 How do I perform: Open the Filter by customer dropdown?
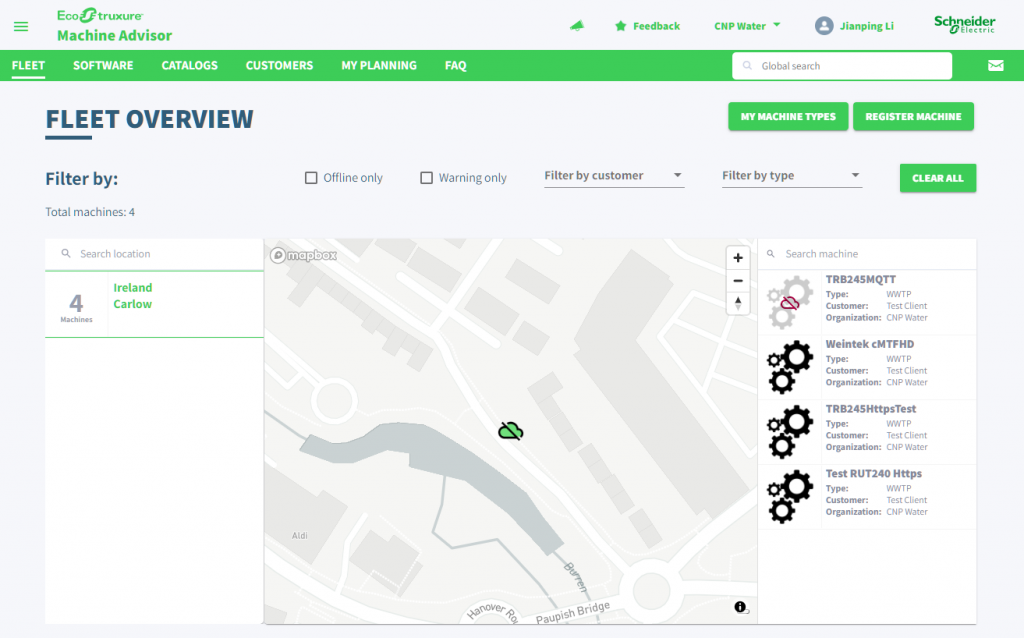614,176
